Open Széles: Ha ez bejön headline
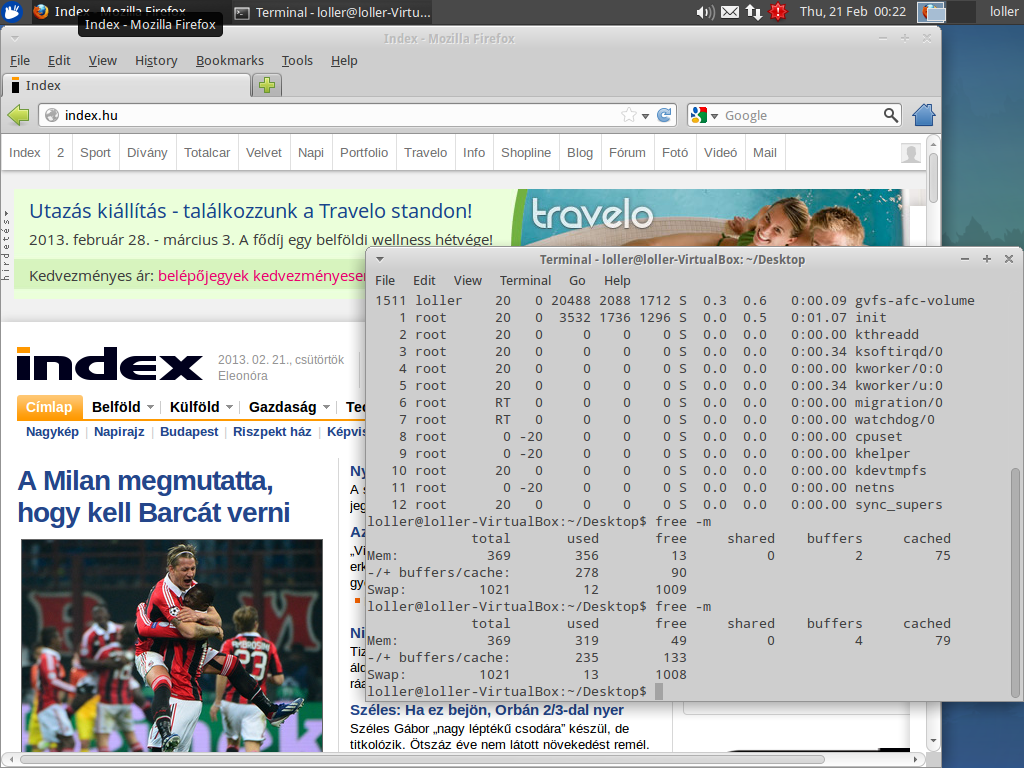The width and height of the screenshot is (1024, 768). 487,710
